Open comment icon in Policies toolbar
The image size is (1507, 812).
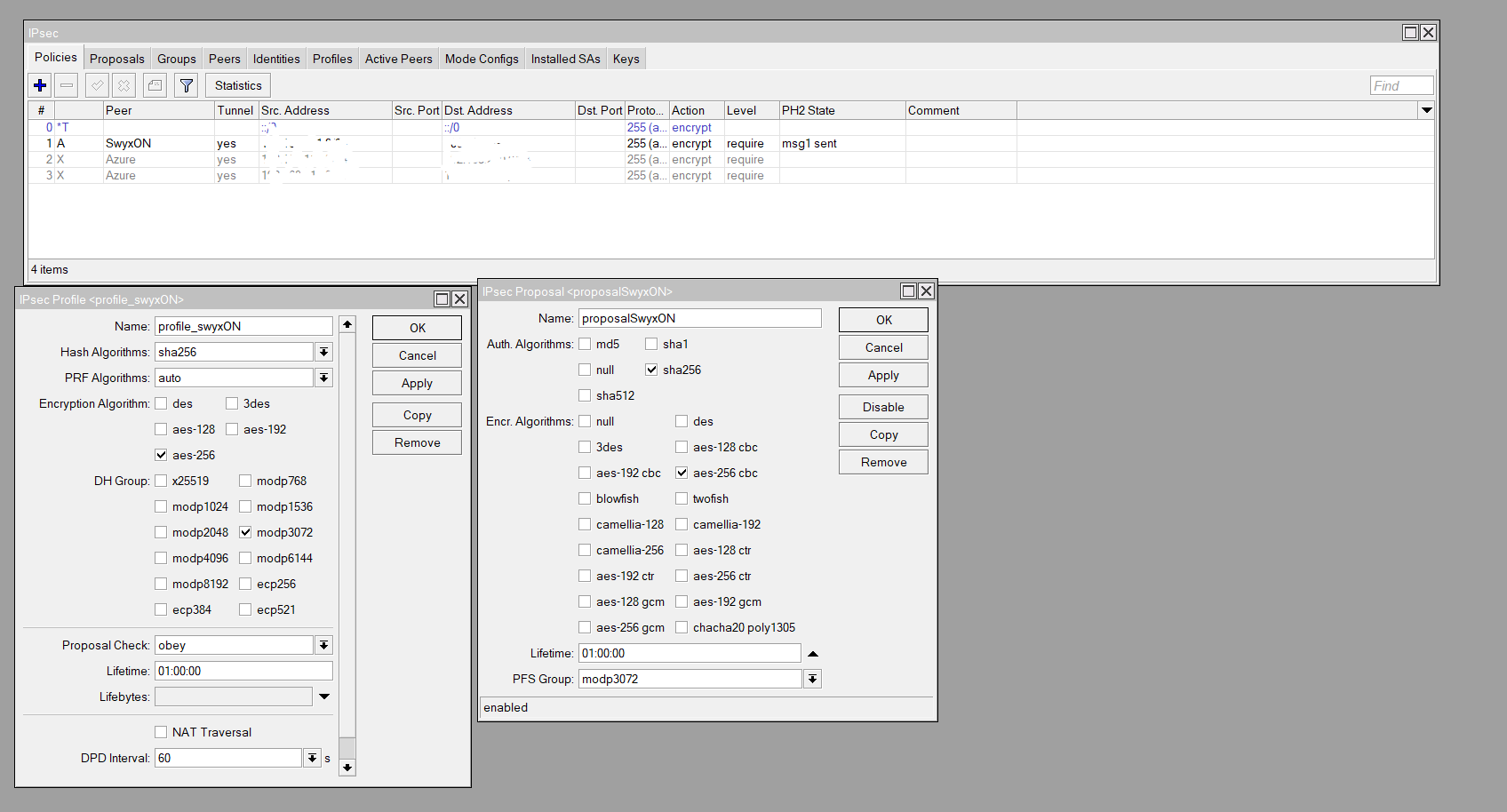155,85
